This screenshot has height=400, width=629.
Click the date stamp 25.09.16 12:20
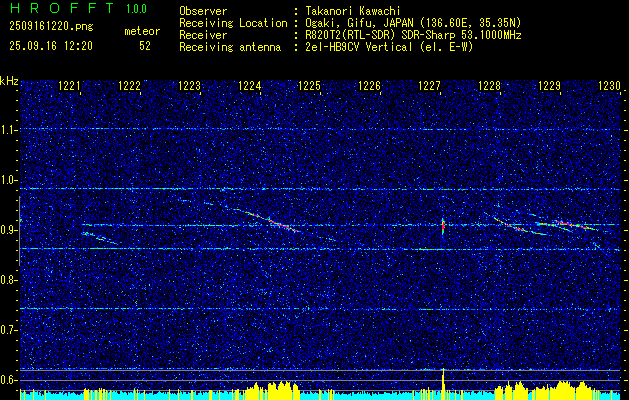[51, 46]
